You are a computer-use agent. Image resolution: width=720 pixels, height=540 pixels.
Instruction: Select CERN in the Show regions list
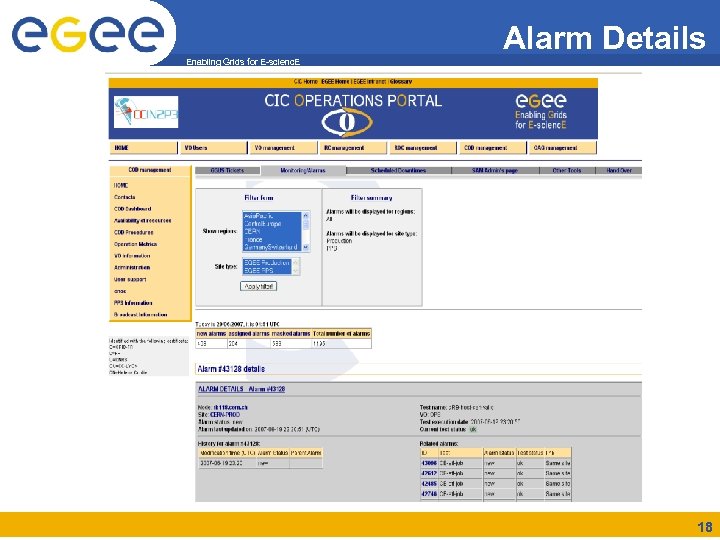tap(272, 231)
